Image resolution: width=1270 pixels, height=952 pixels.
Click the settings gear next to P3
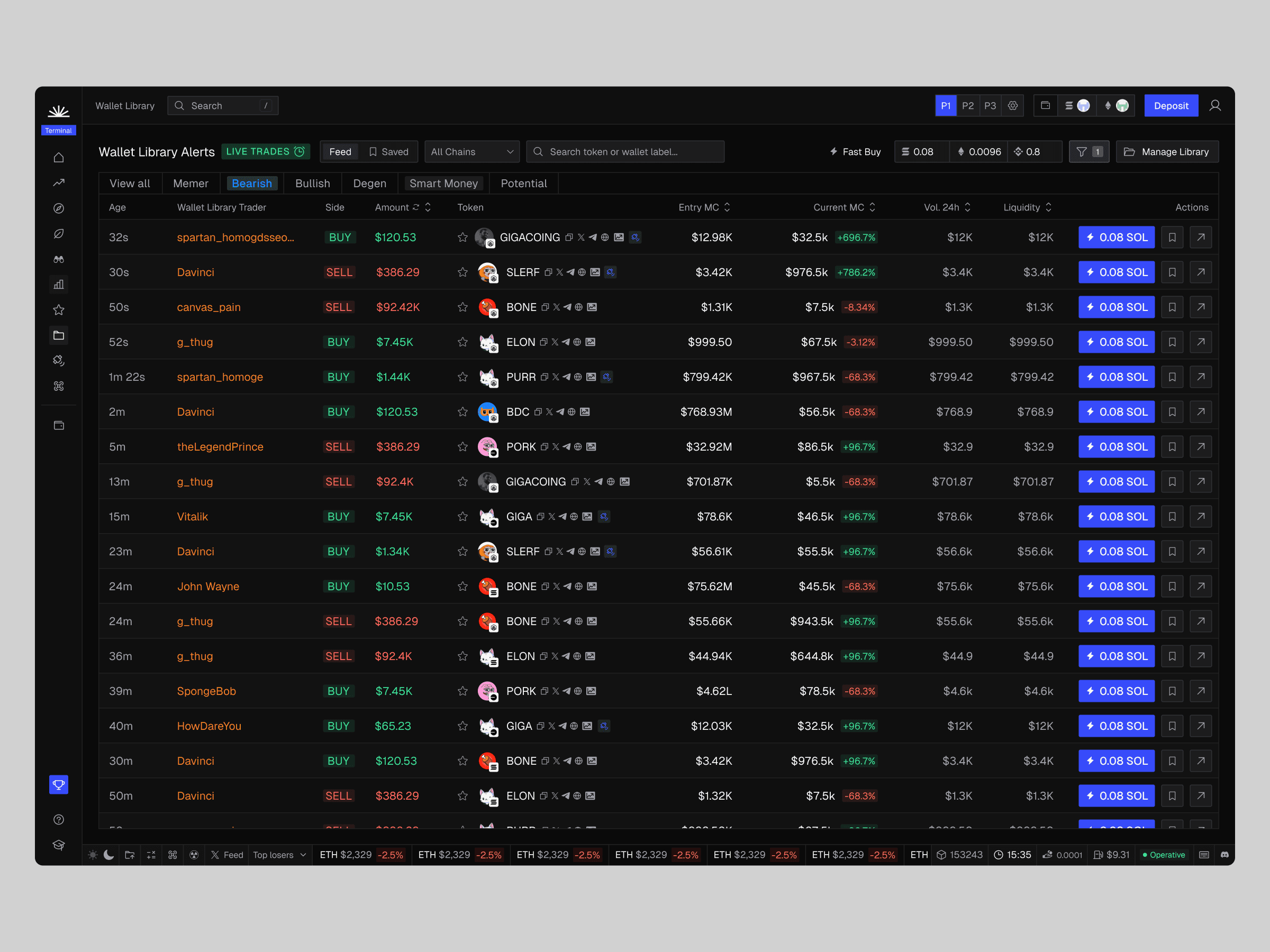pyautogui.click(x=1013, y=106)
